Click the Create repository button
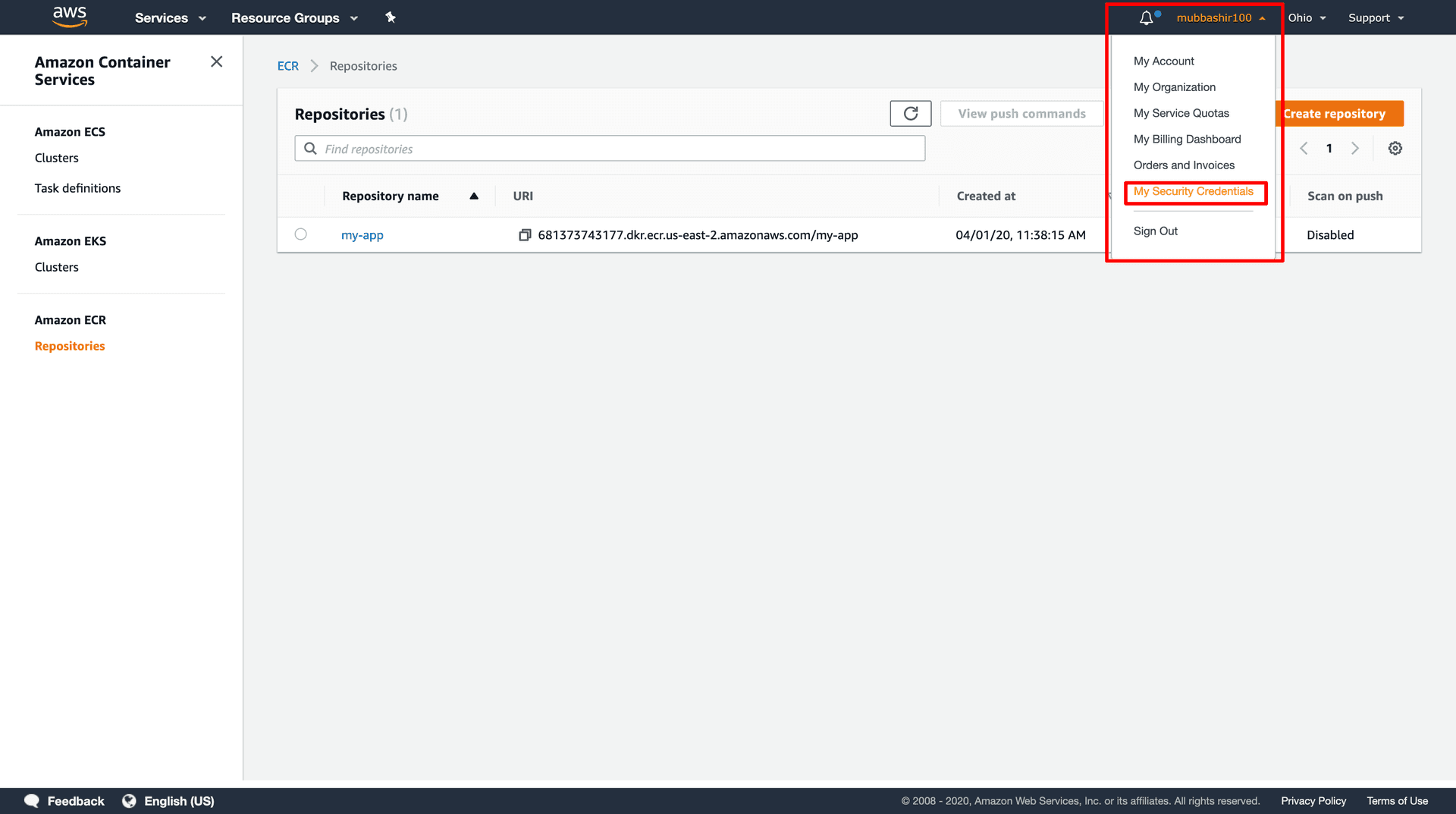The height and width of the screenshot is (814, 1456). click(1339, 114)
